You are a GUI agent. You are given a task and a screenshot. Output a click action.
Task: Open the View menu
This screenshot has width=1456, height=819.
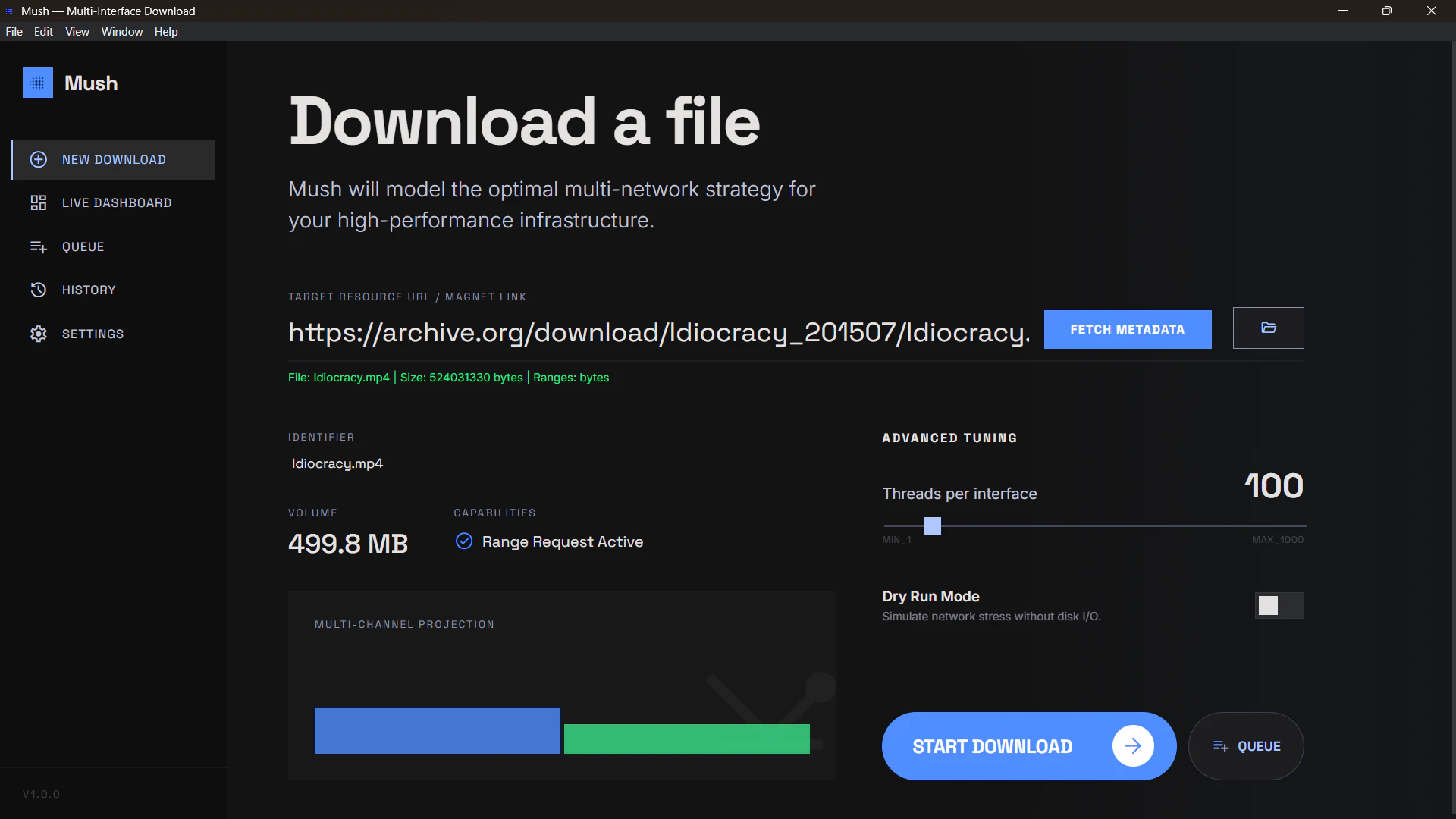coord(77,31)
